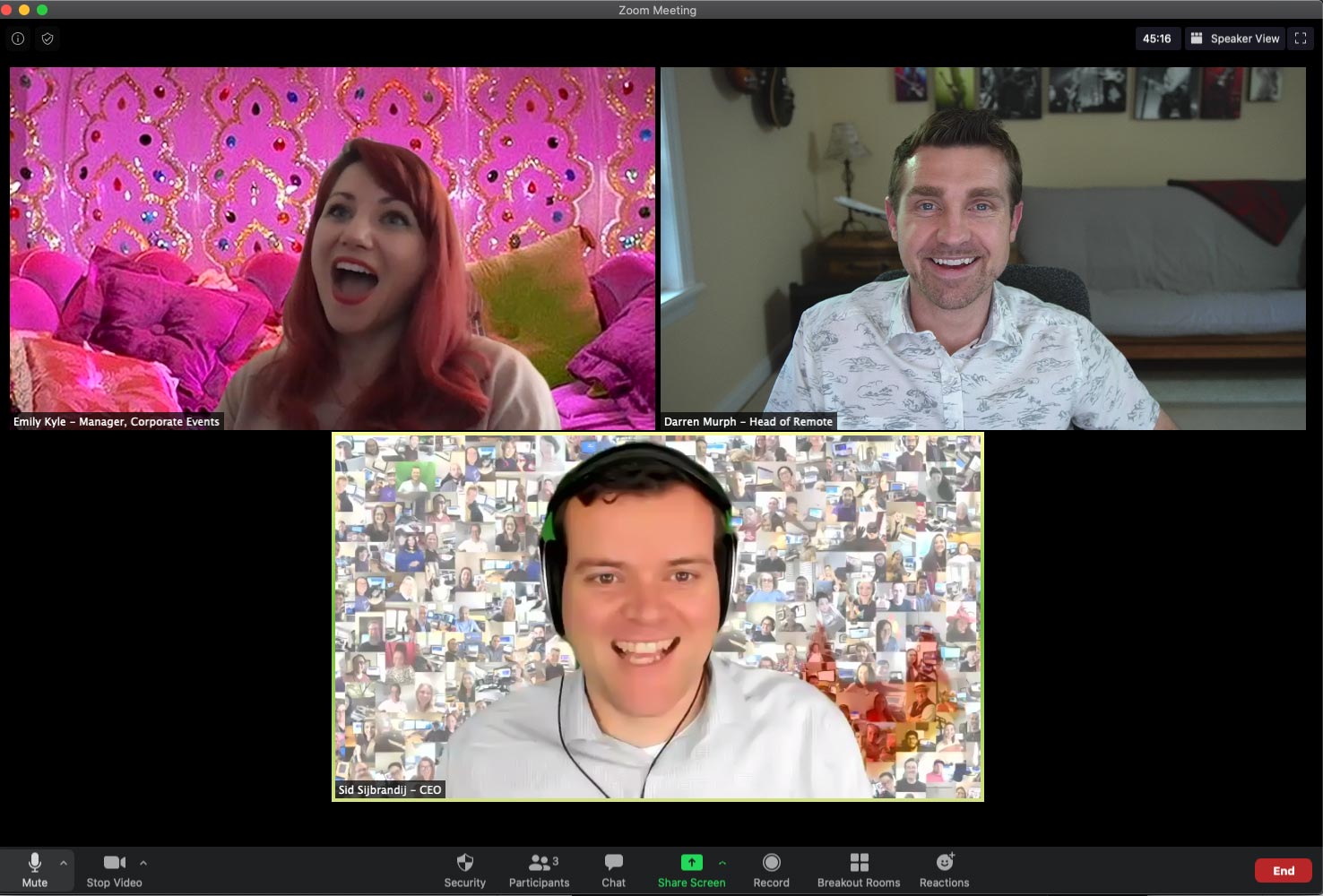This screenshot has width=1323, height=896.
Task: Switch to Speaker View
Action: [x=1234, y=39]
